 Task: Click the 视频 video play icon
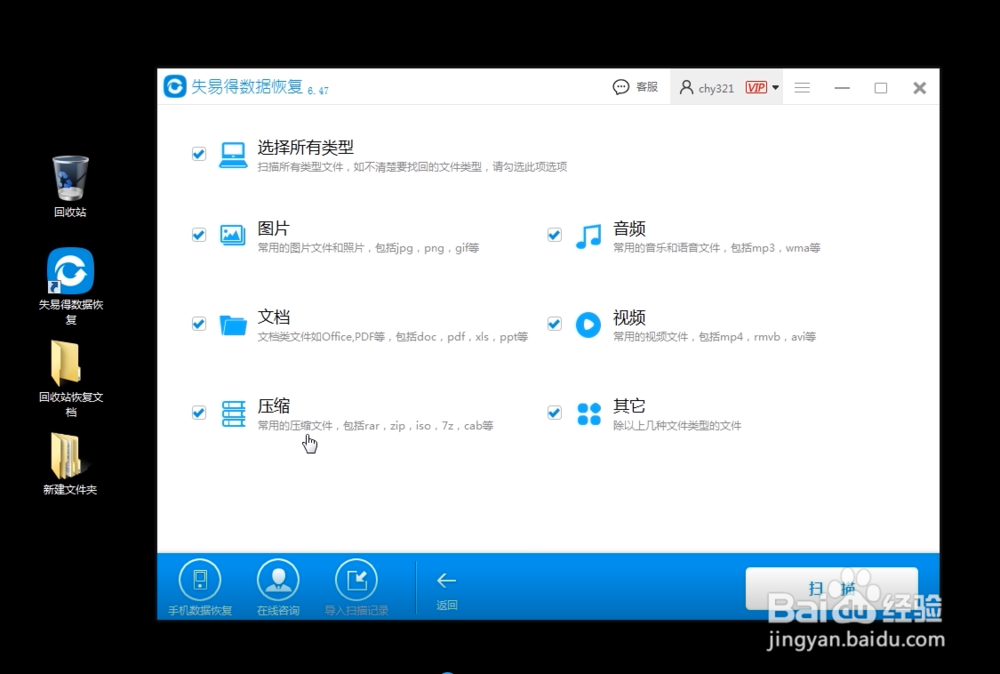(588, 324)
